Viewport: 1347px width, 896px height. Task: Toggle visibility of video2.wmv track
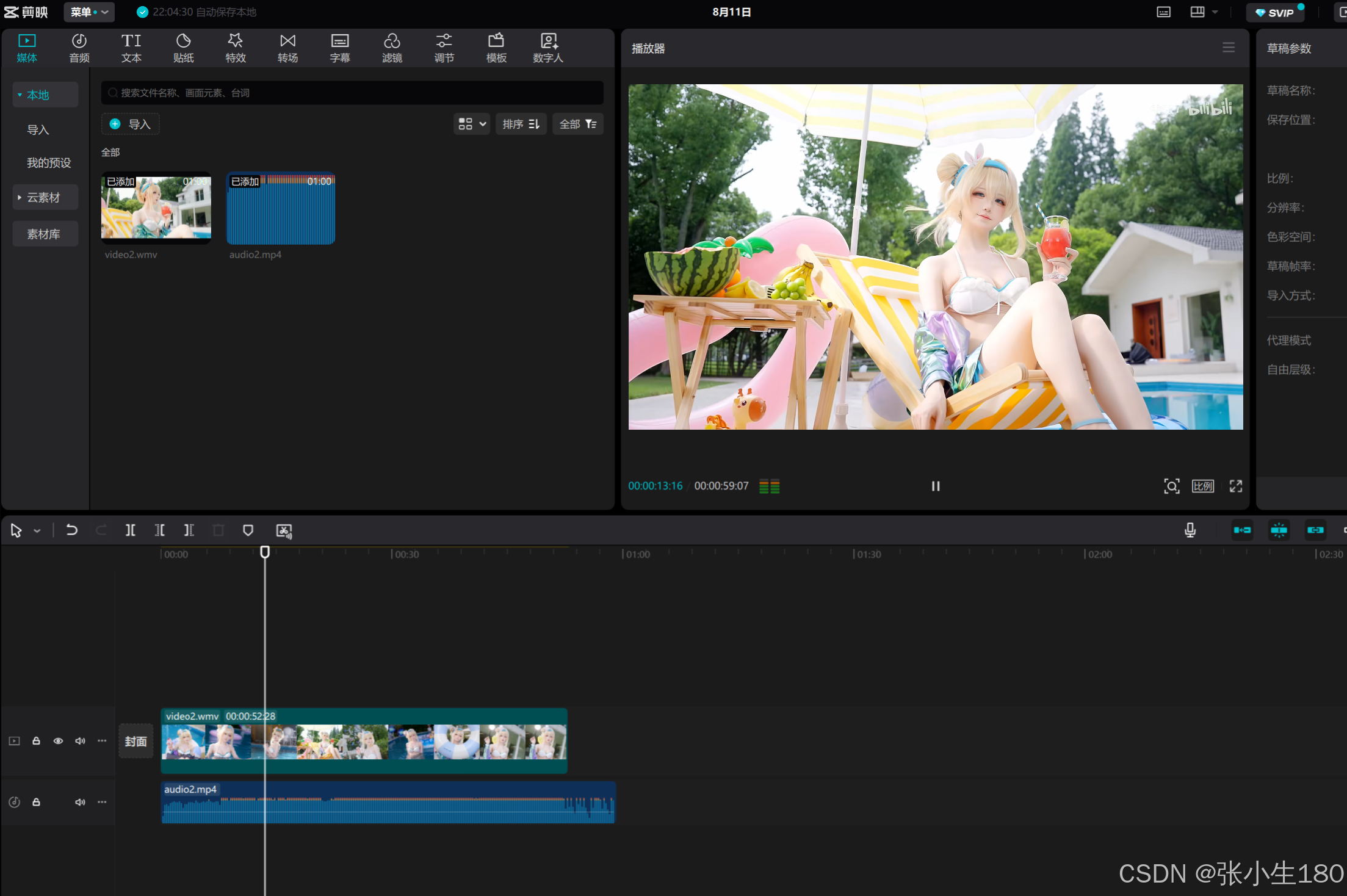coord(58,740)
